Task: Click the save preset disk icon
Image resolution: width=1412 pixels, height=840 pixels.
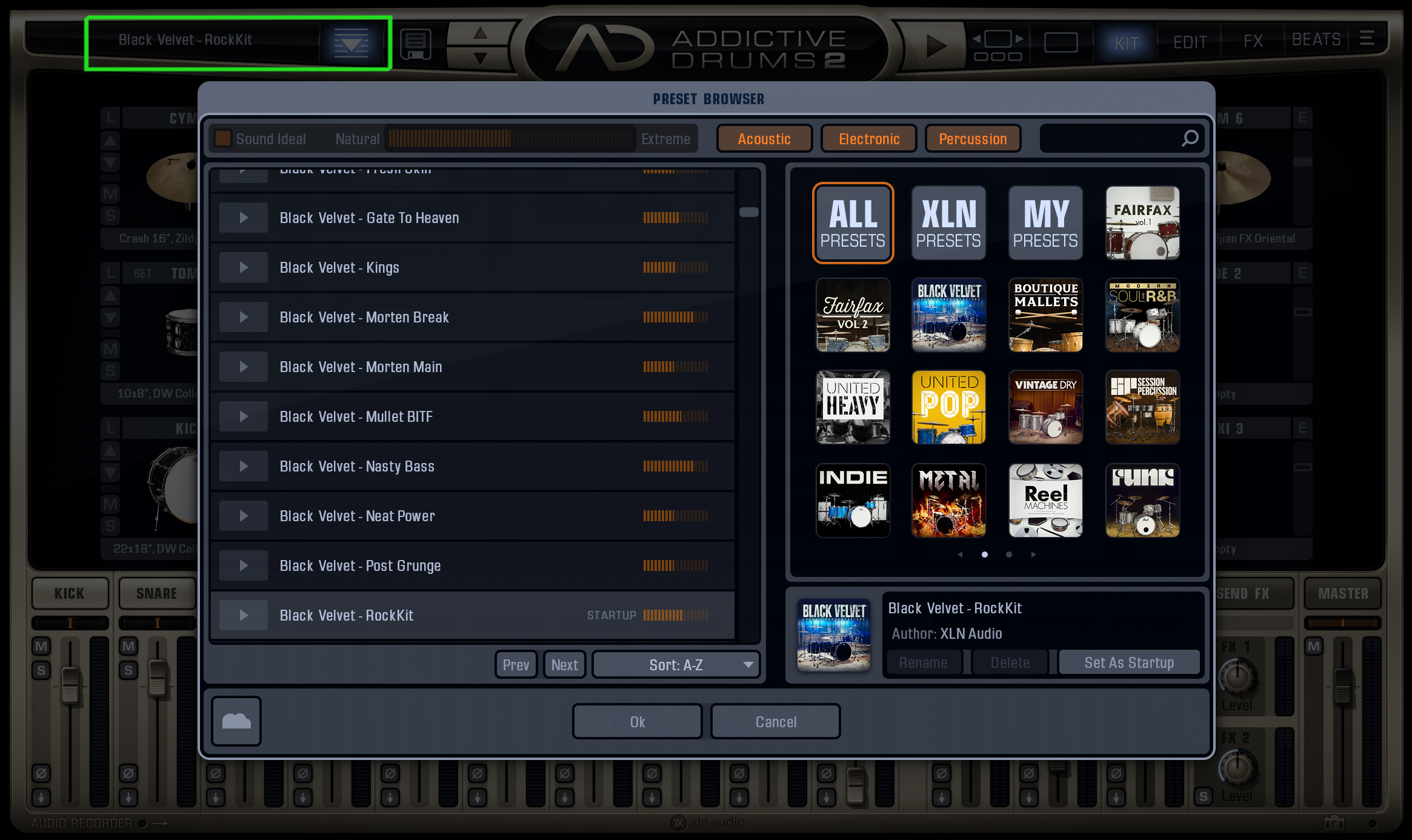Action: pyautogui.click(x=416, y=44)
